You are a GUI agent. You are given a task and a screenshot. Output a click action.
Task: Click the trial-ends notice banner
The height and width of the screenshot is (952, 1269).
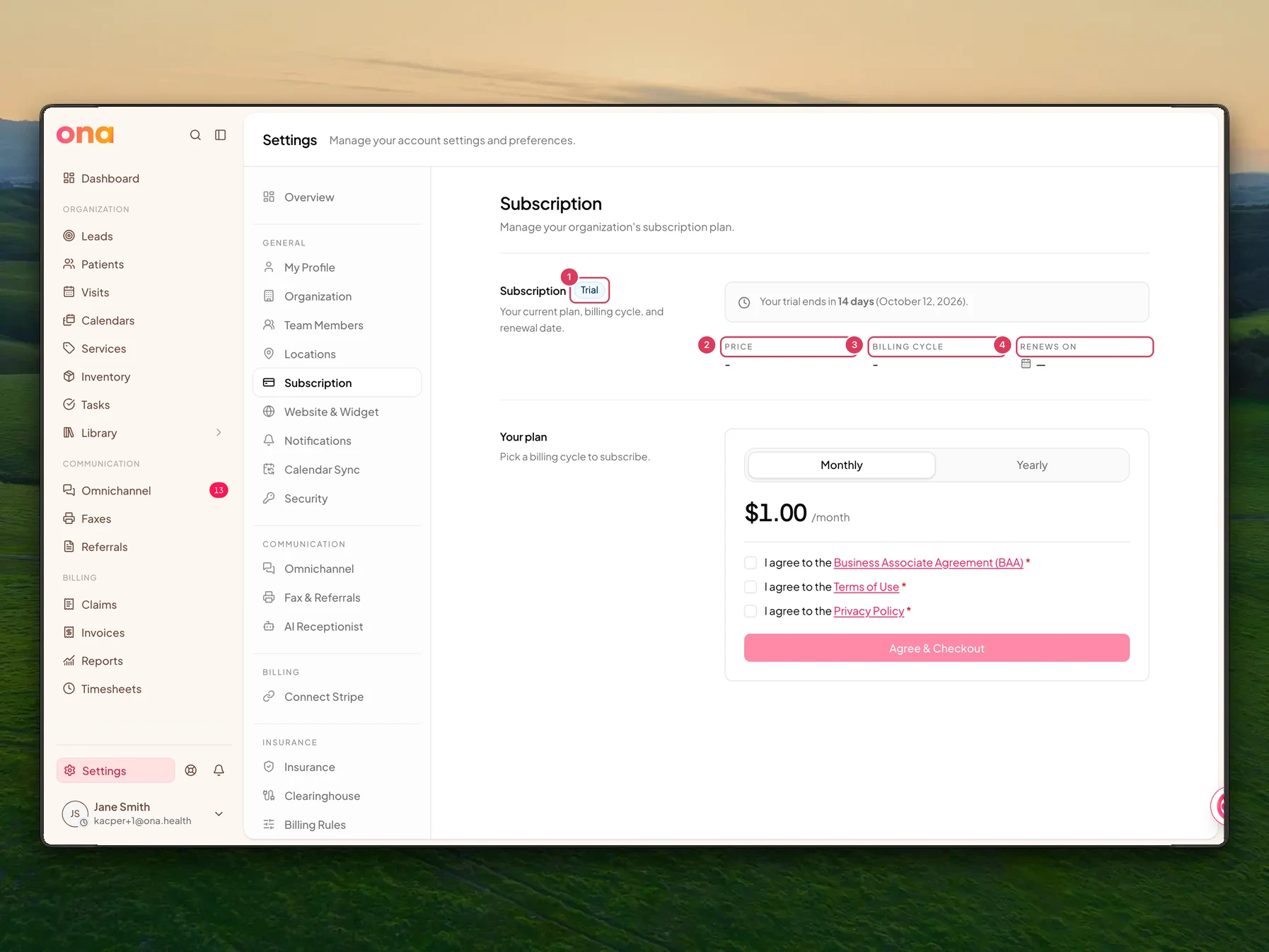(x=937, y=302)
